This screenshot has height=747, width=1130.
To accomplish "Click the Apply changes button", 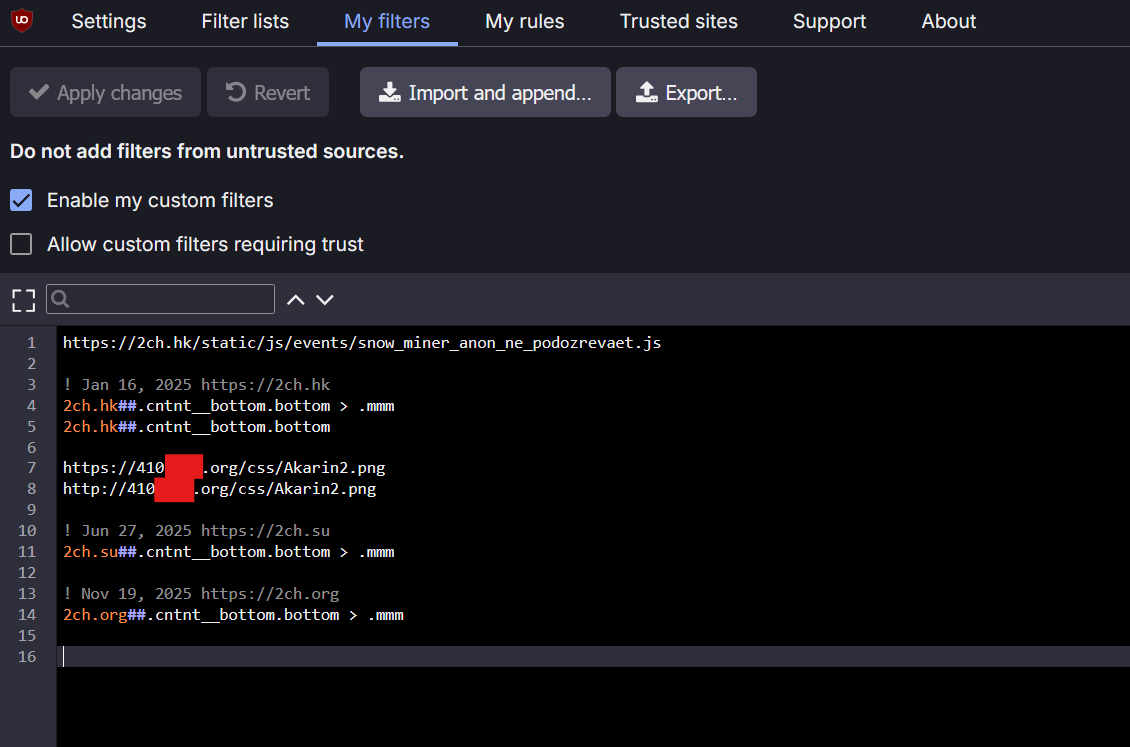I will point(105,92).
